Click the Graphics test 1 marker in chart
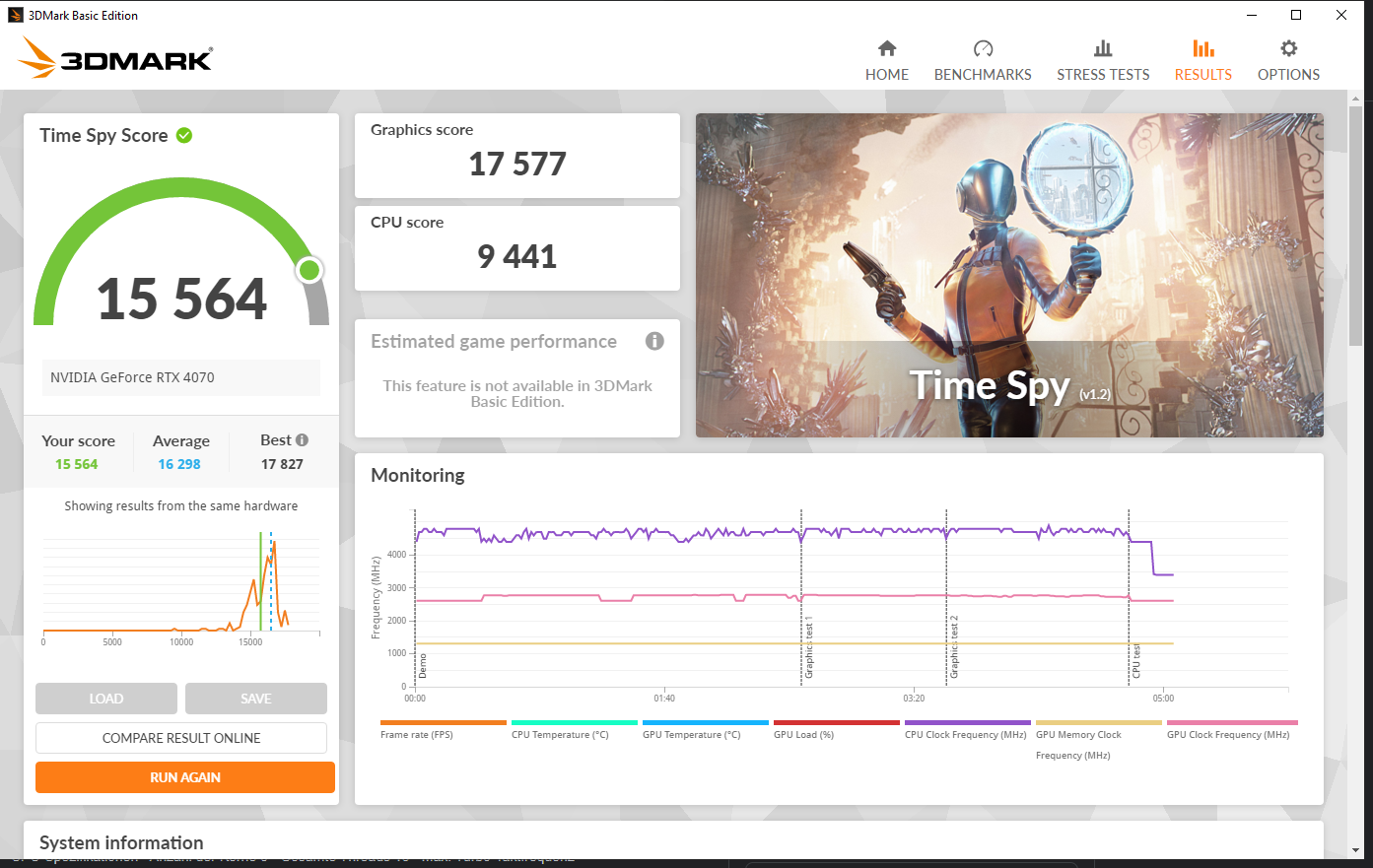Screen dimensions: 1373x868 coord(809,649)
